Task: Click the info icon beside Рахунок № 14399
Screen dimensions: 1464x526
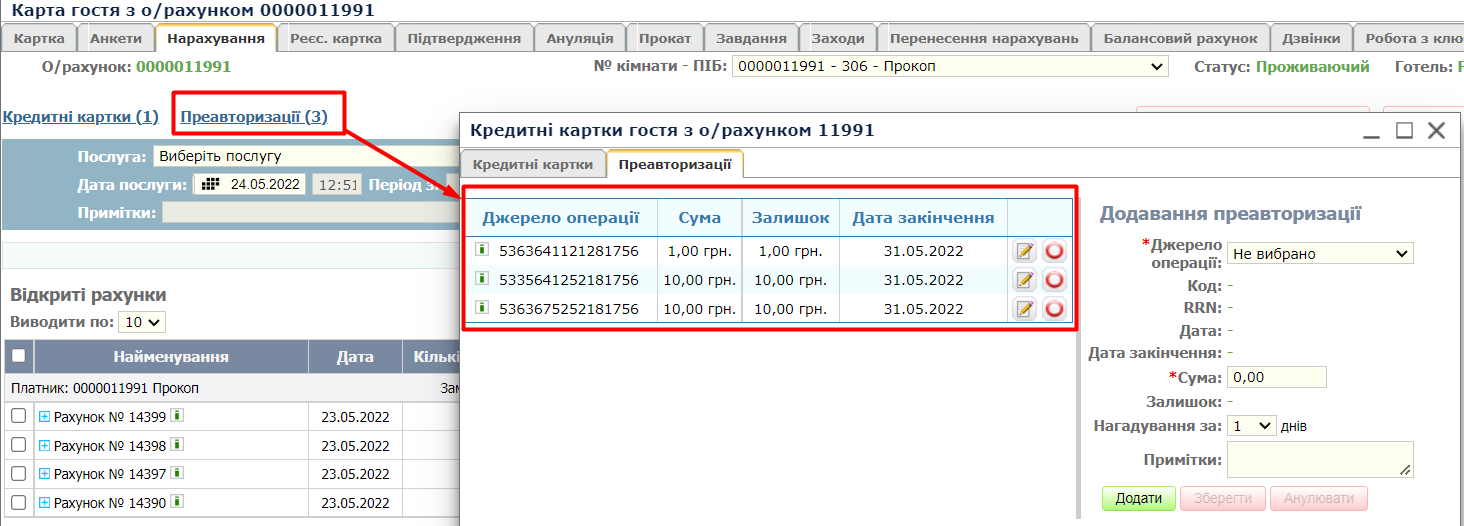Action: [x=176, y=415]
